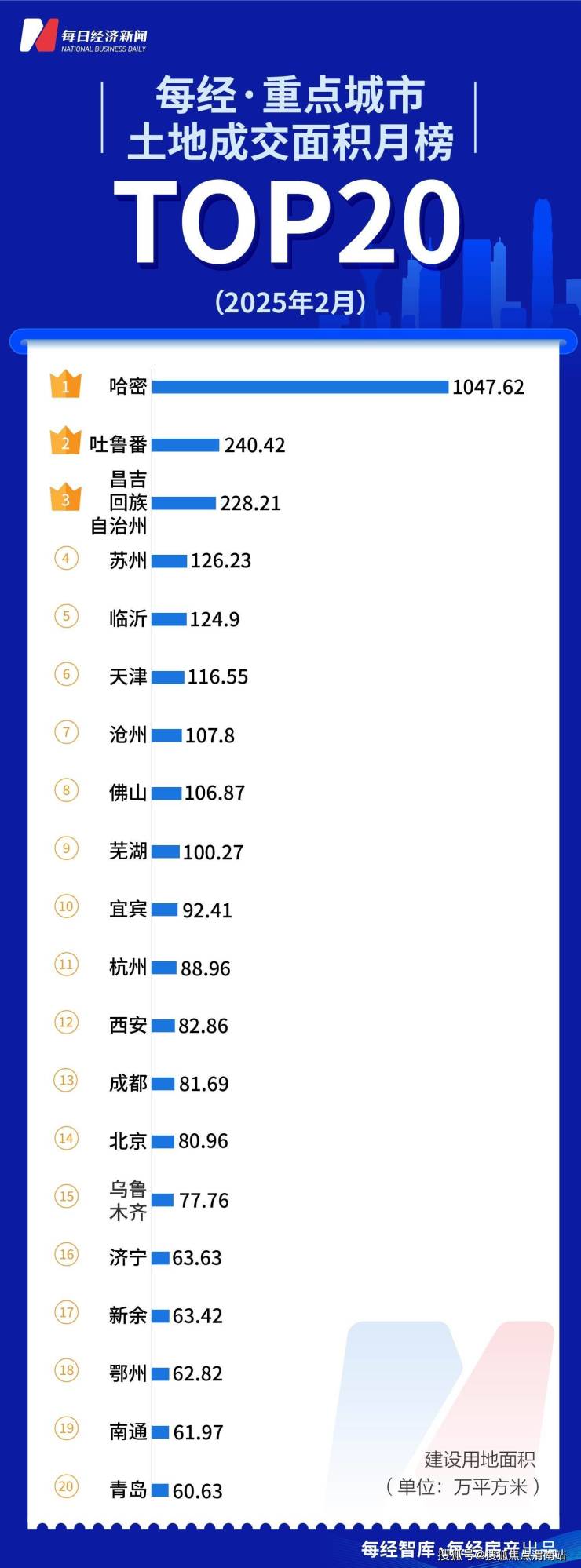Click the 杭州 city label
Screen dimensions: 581x1568
[127, 967]
